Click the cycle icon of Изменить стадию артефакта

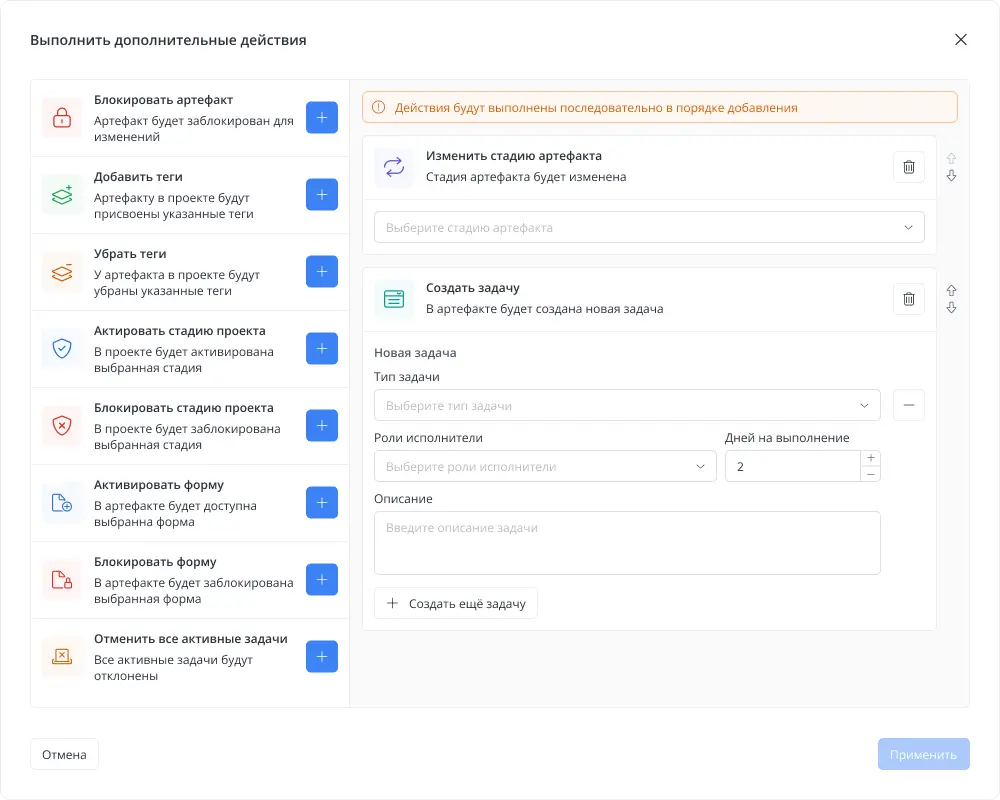click(x=394, y=167)
